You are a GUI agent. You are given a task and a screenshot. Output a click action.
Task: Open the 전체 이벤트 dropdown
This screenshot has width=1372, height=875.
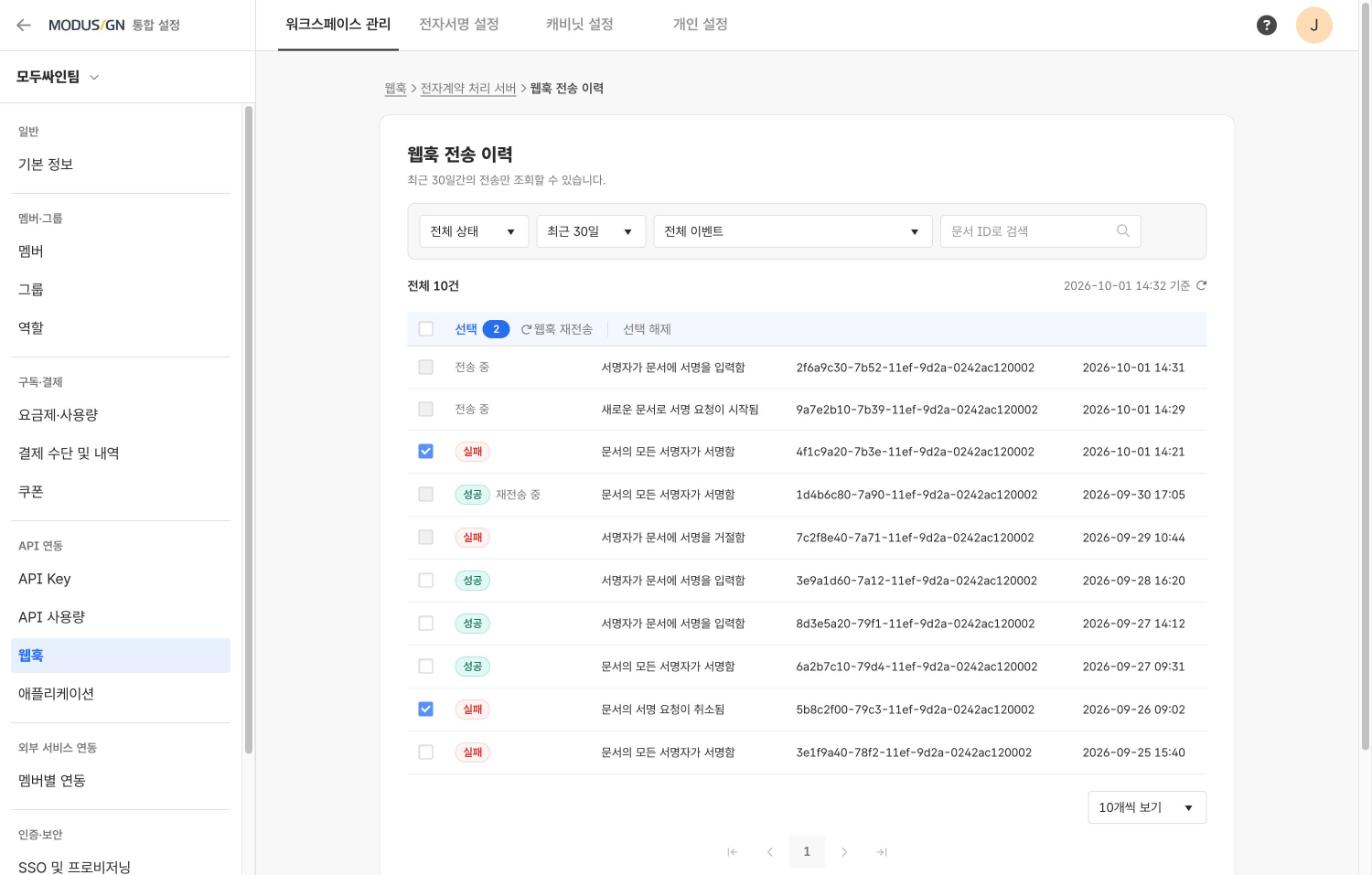coord(793,231)
